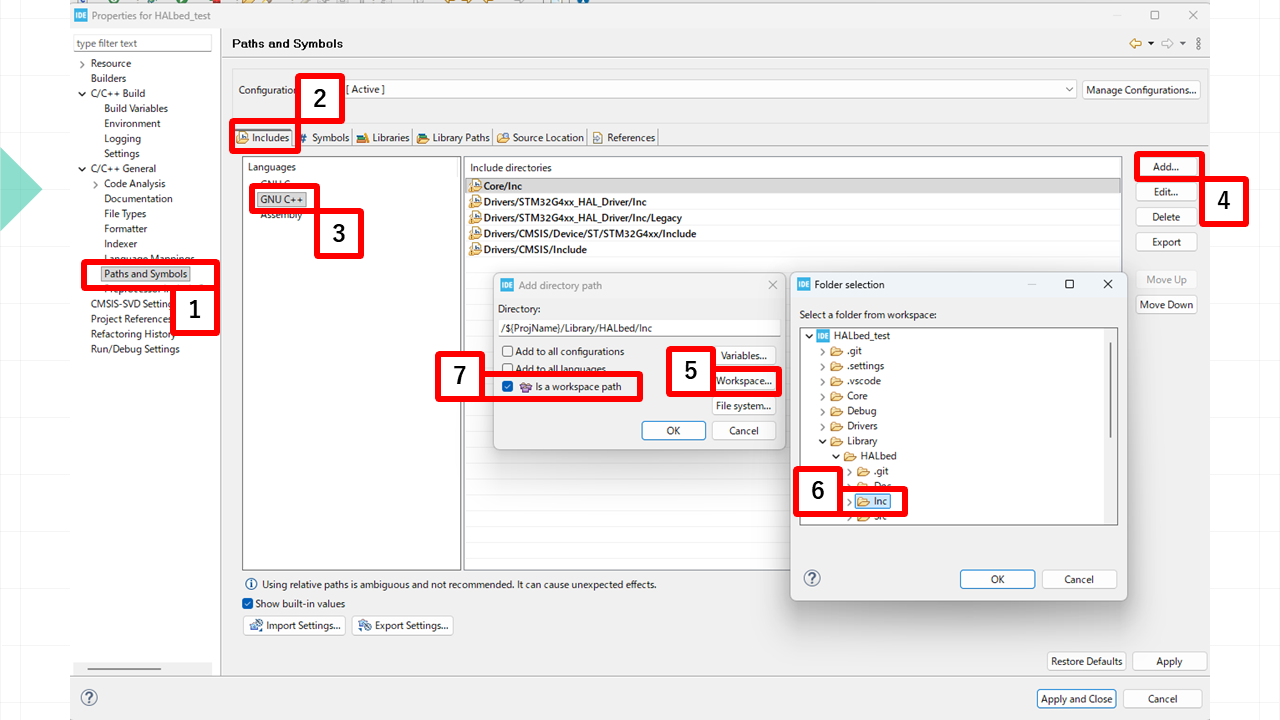This screenshot has width=1280, height=720.
Task: Switch to the Symbols tab
Action: 324,138
